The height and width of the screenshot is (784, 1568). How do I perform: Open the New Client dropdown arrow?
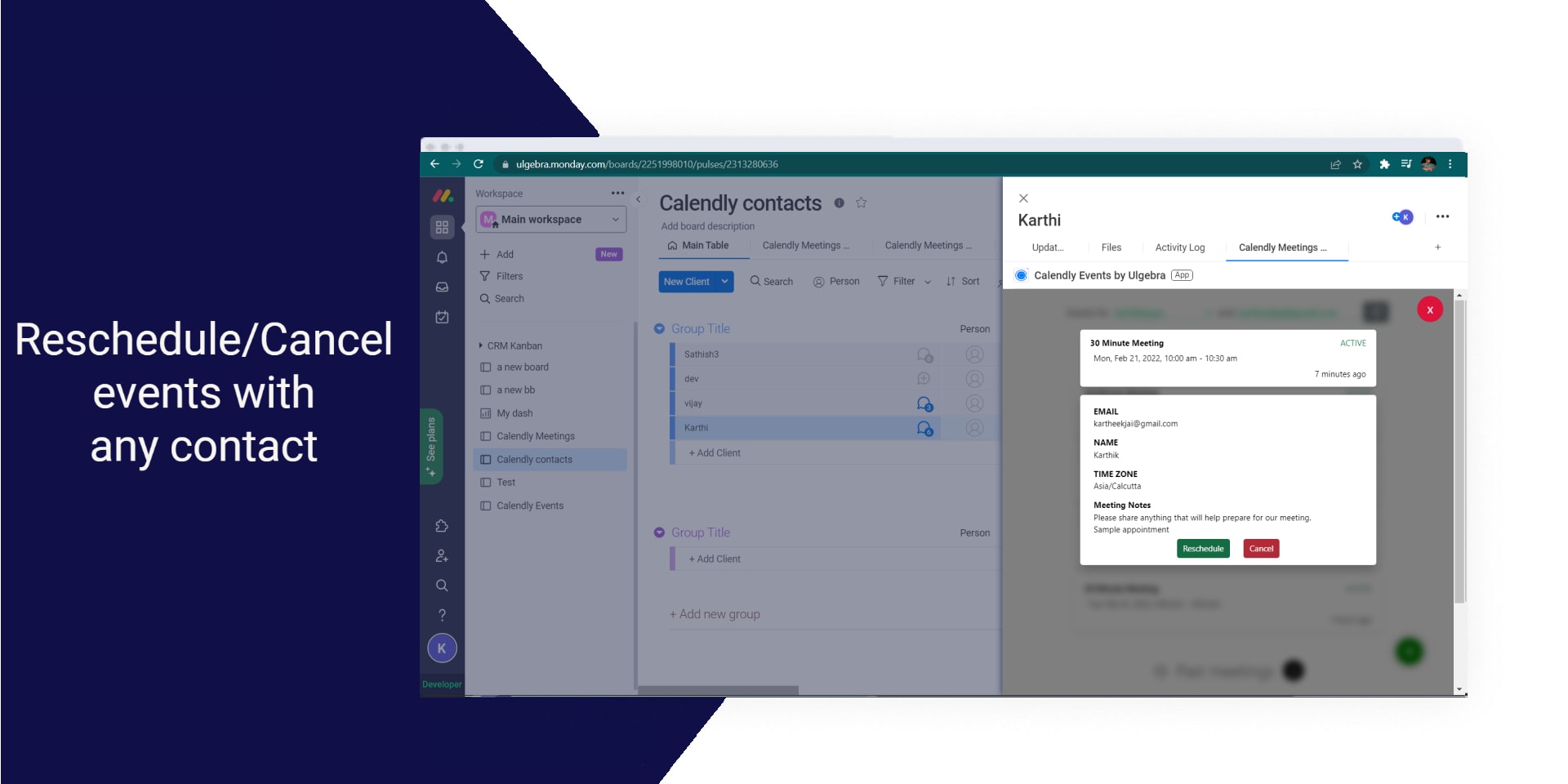tap(724, 281)
